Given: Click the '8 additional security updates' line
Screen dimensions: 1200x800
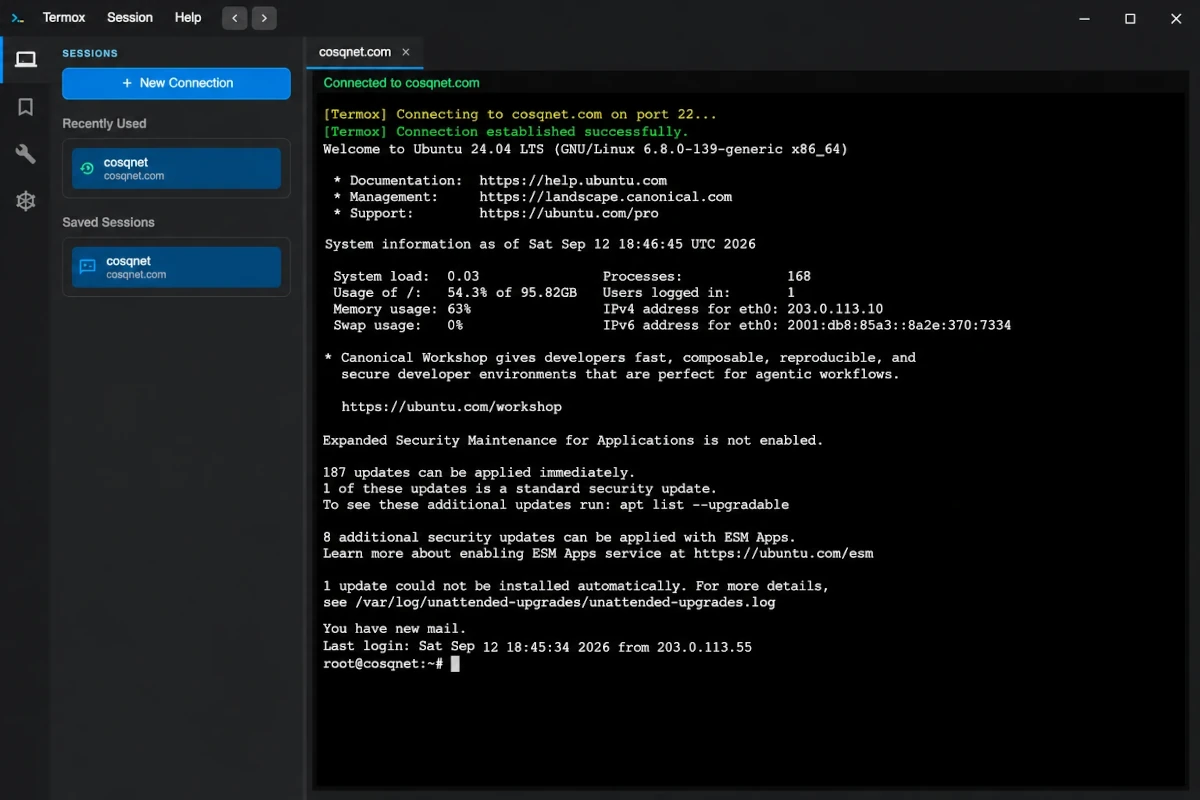Looking at the screenshot, I should 560,537.
